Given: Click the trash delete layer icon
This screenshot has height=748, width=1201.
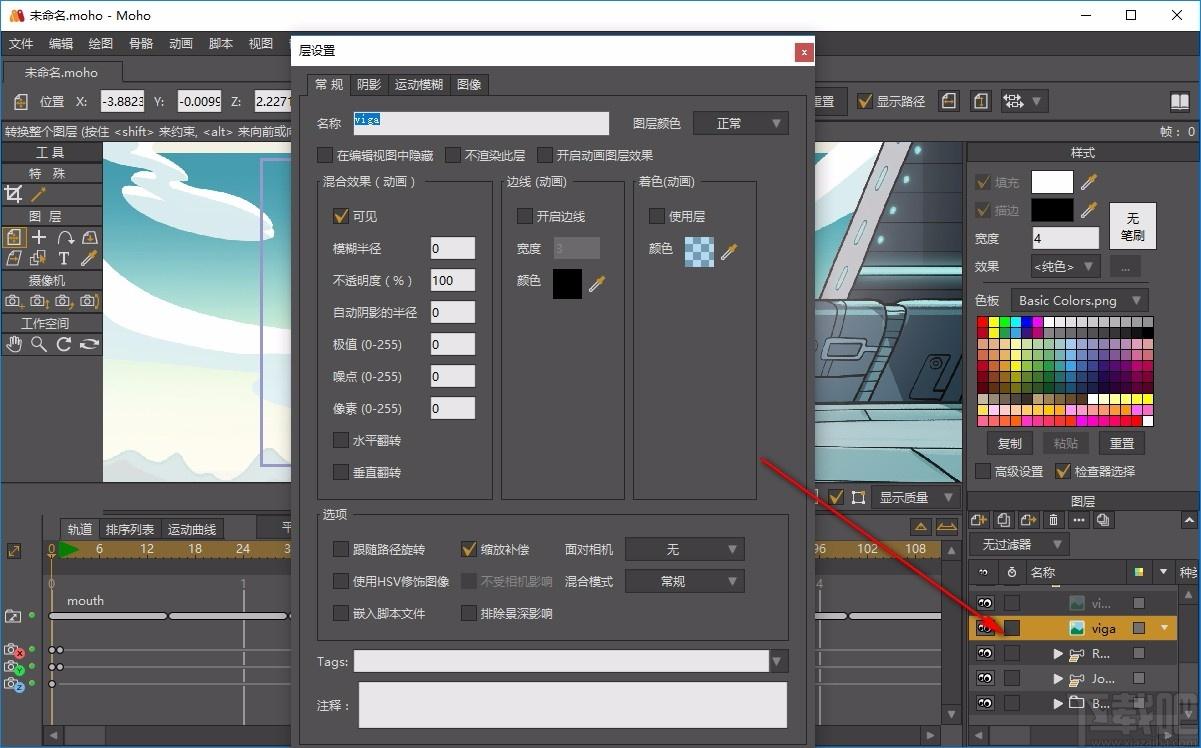Looking at the screenshot, I should (1053, 520).
